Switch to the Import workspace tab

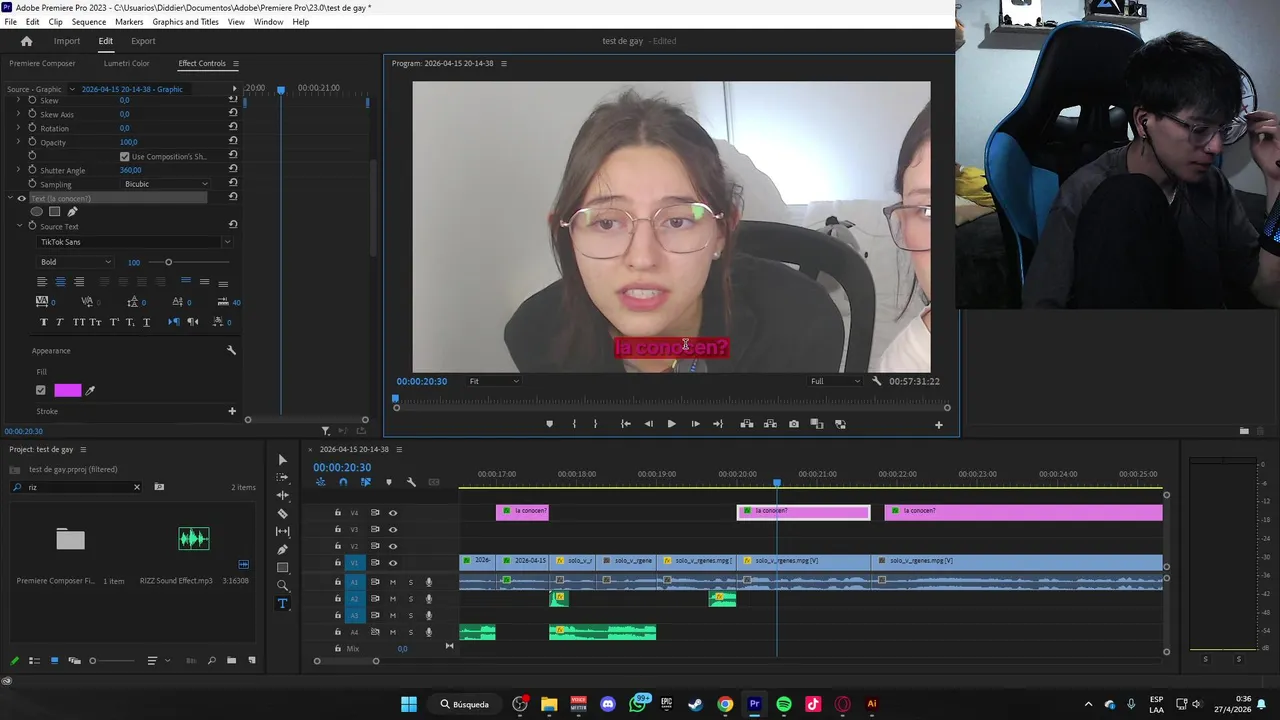[x=67, y=41]
